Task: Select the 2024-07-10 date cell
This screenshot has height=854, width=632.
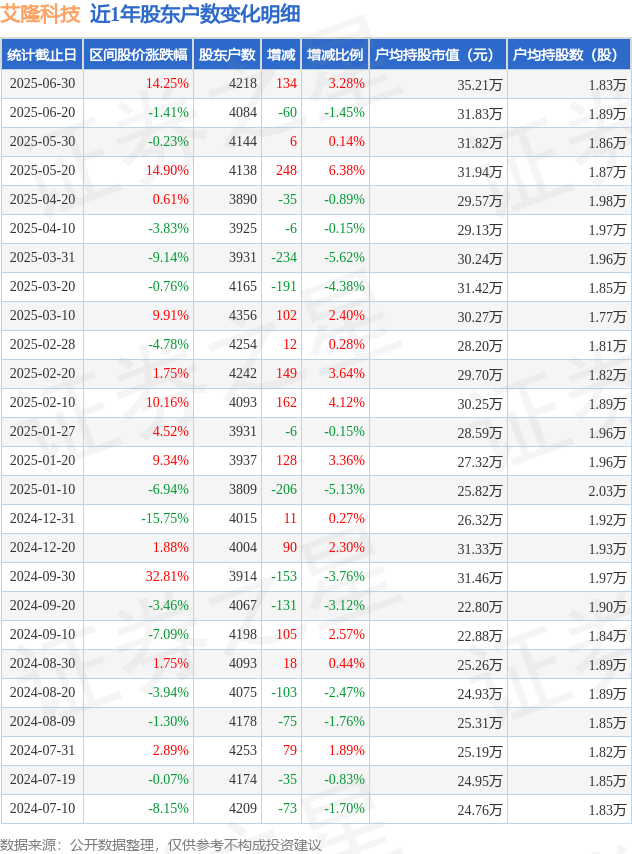Action: click(42, 808)
